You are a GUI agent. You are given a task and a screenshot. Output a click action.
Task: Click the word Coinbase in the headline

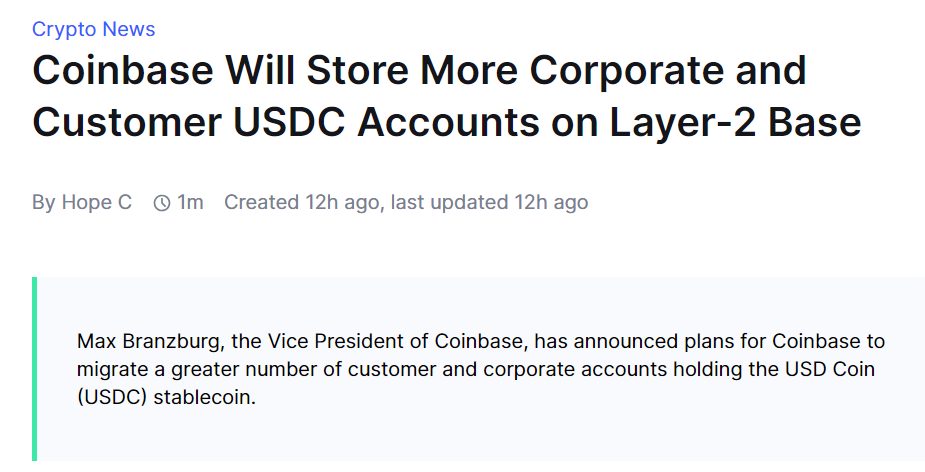[120, 71]
